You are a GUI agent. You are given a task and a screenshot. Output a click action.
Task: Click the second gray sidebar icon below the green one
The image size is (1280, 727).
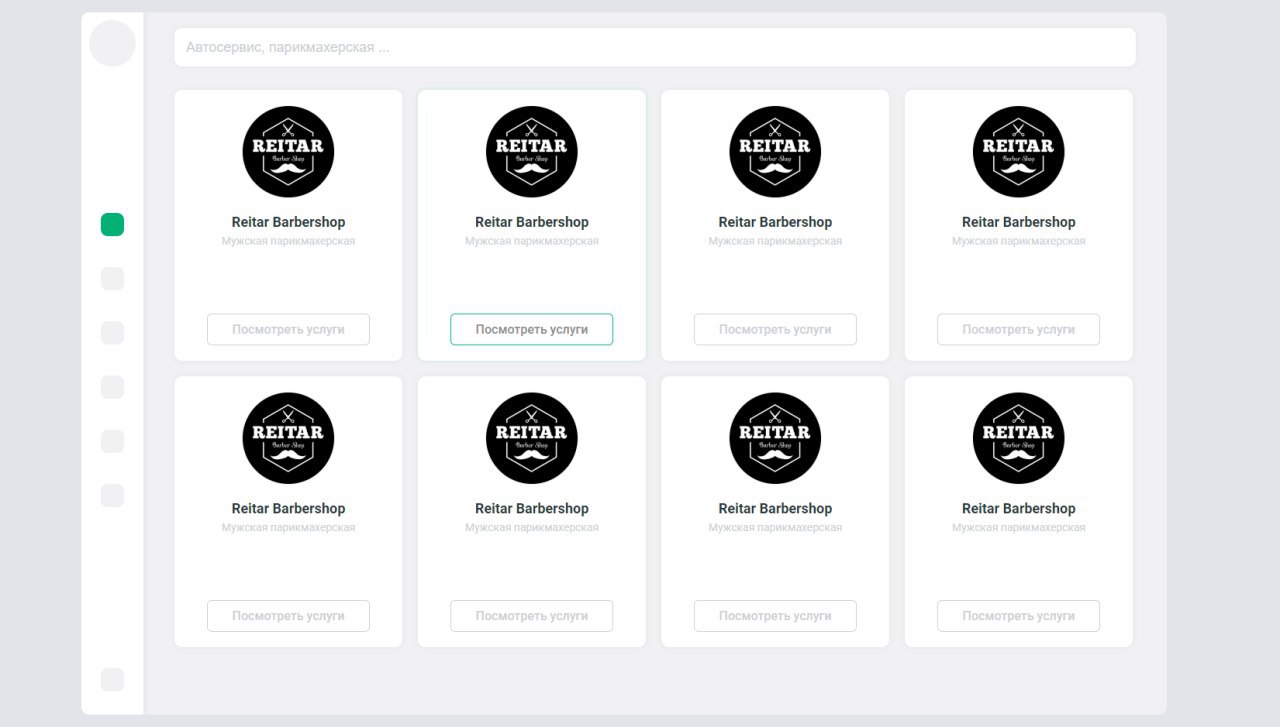pyautogui.click(x=112, y=333)
